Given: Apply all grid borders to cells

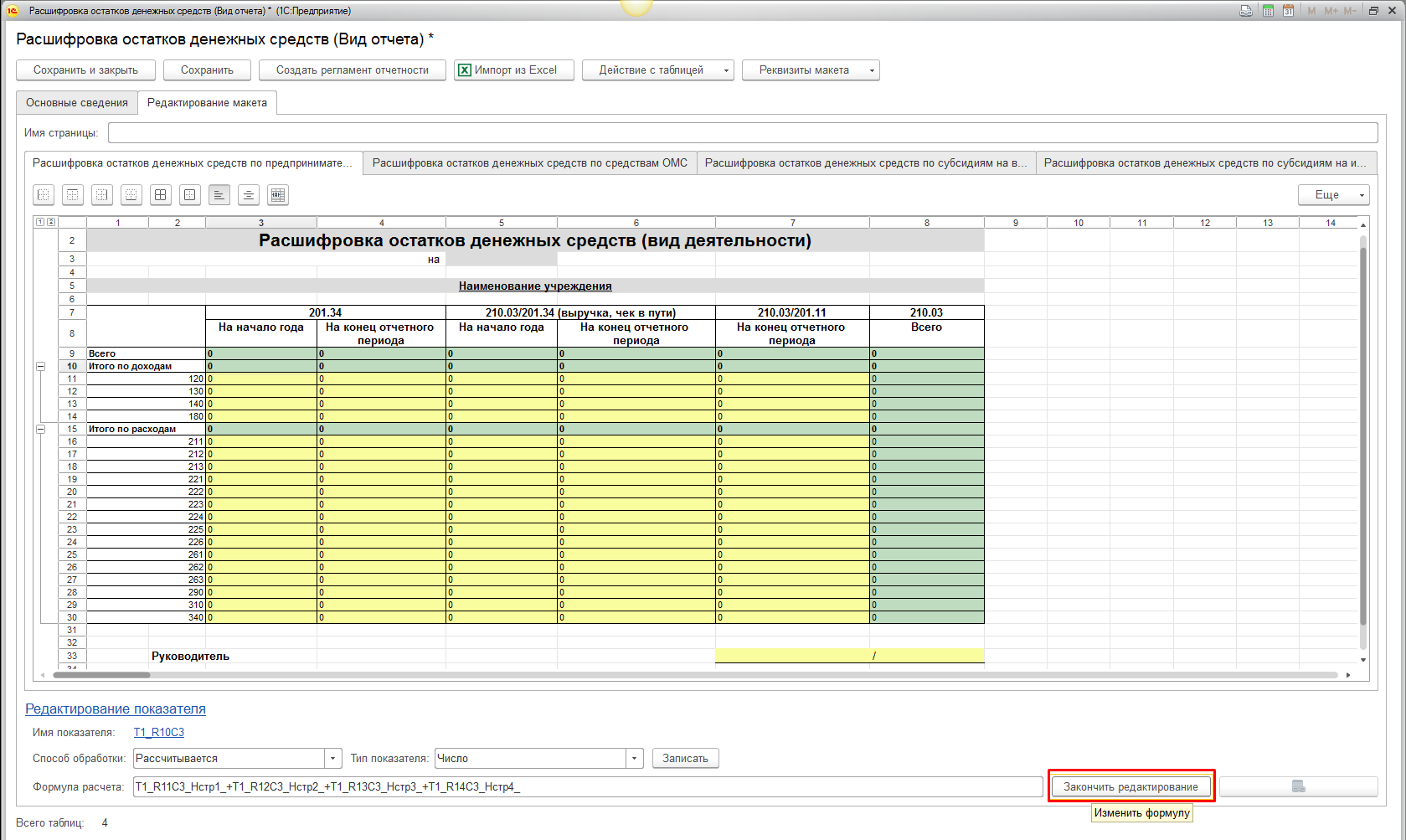Looking at the screenshot, I should pos(161,195).
